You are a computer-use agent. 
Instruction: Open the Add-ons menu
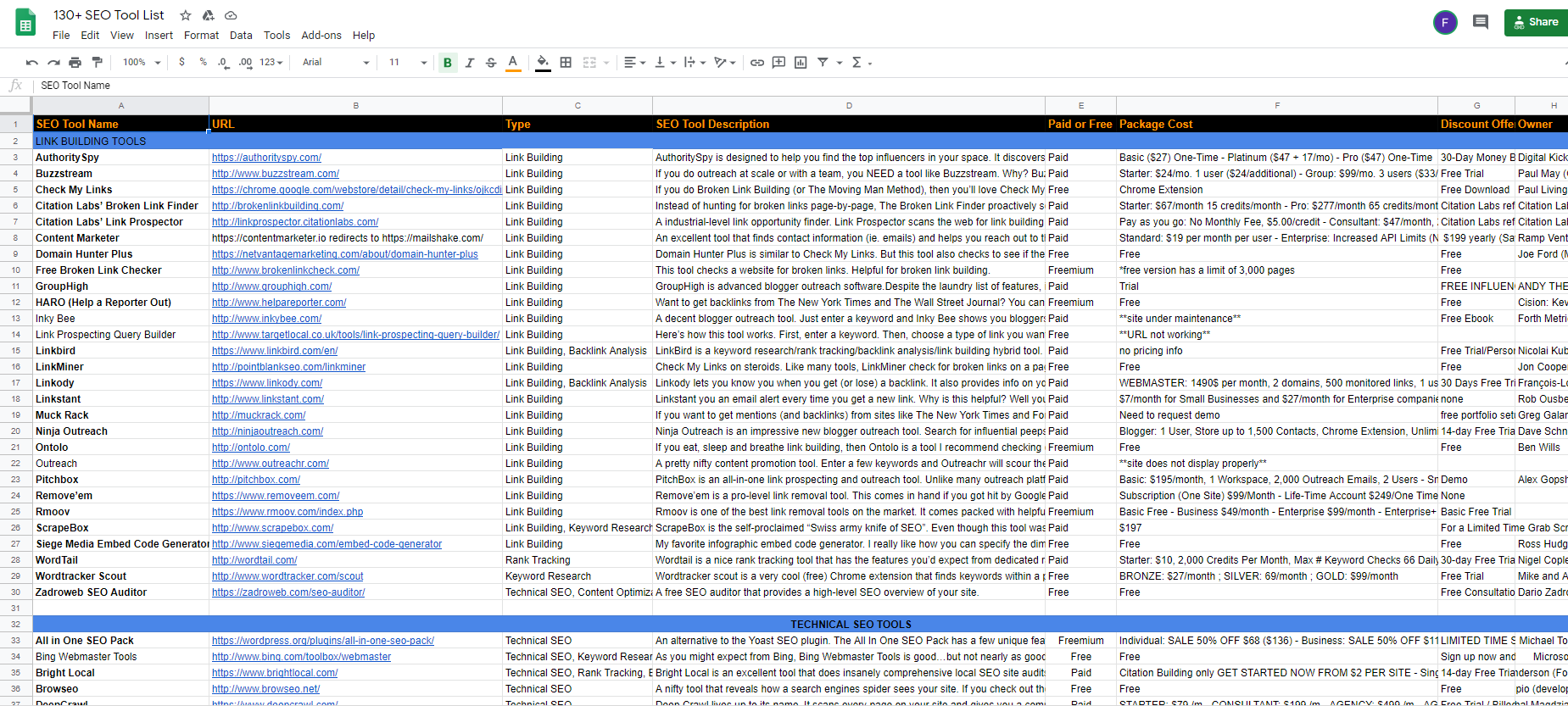(321, 36)
